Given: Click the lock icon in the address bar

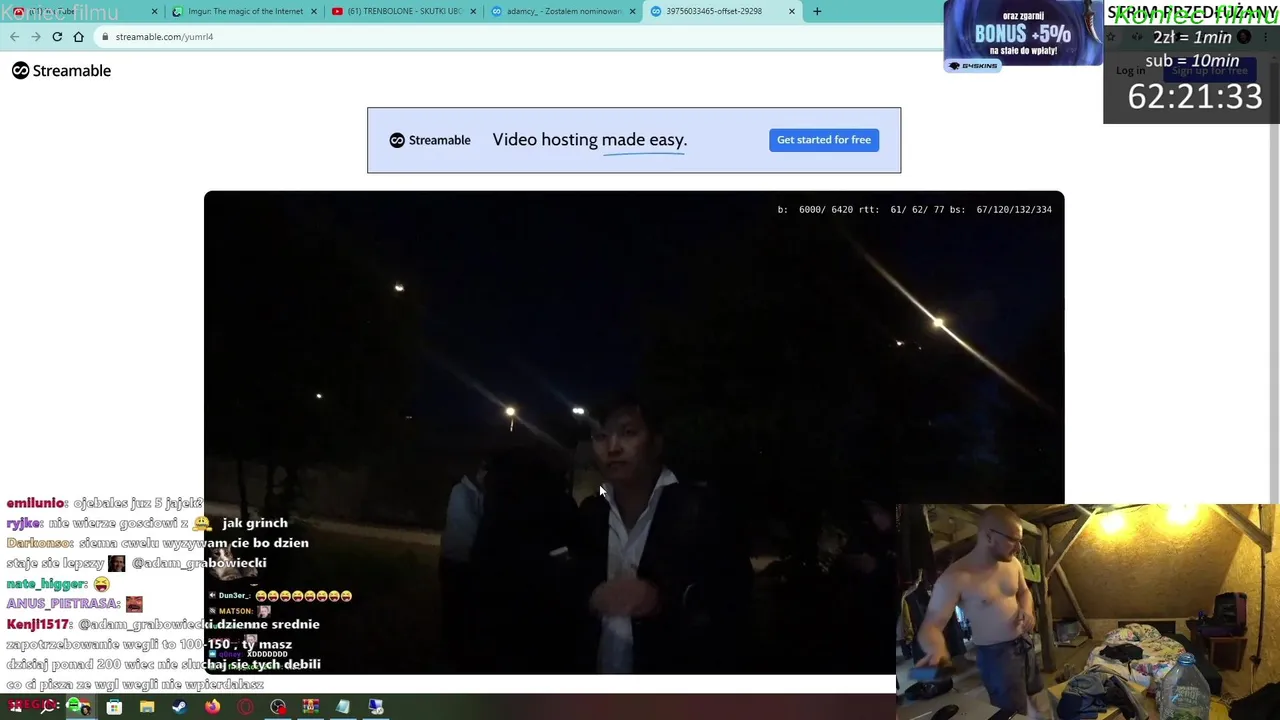Looking at the screenshot, I should [x=105, y=37].
